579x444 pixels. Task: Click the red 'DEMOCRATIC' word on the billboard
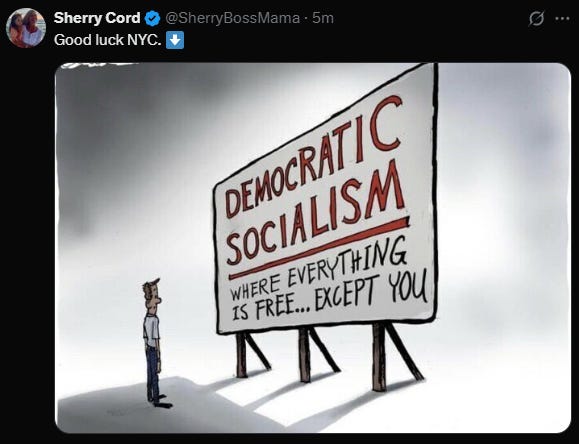pos(314,157)
